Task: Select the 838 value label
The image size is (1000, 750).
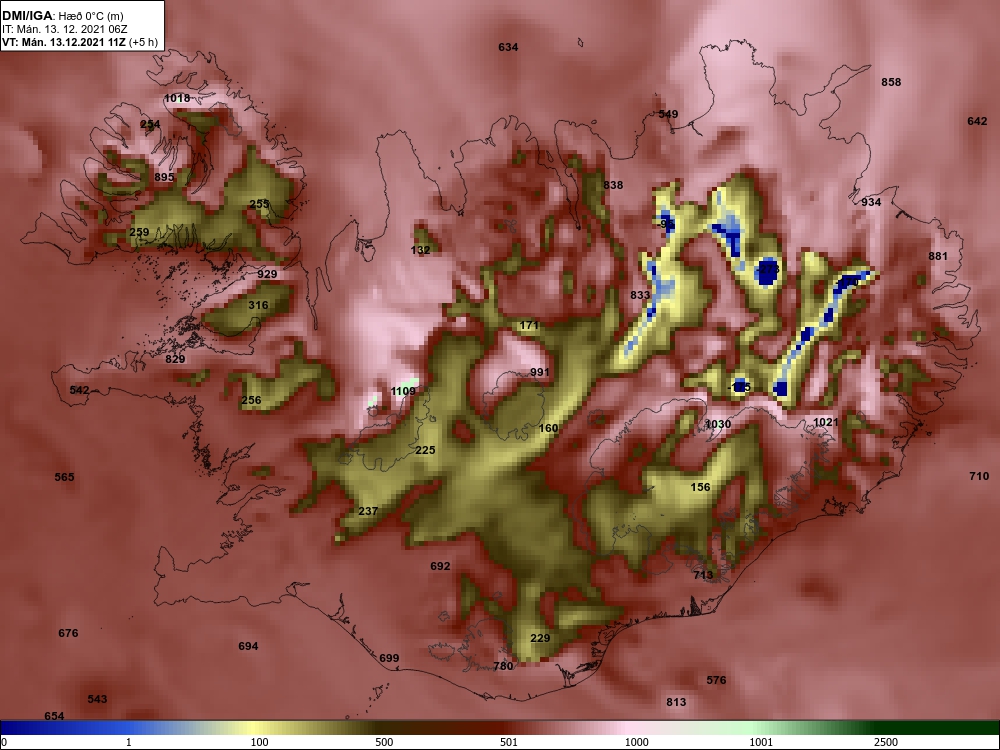Action: [x=613, y=185]
